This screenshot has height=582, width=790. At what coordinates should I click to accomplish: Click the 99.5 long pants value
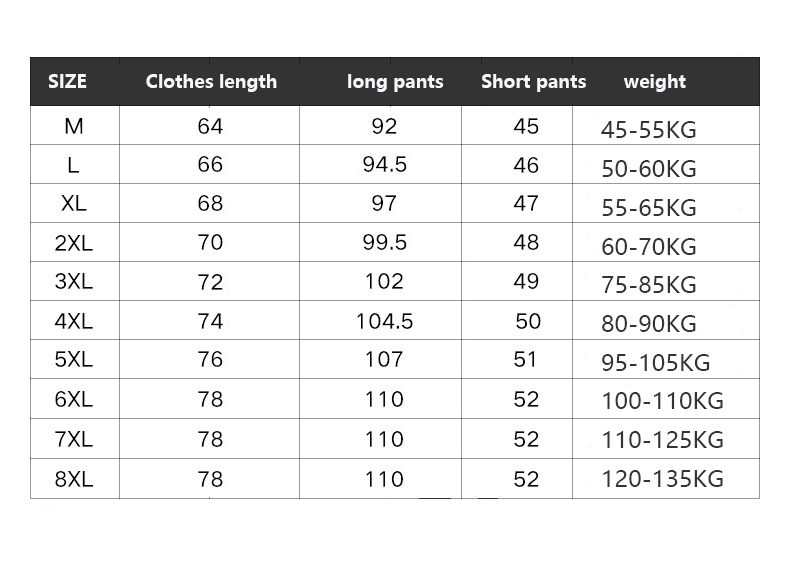(384, 243)
